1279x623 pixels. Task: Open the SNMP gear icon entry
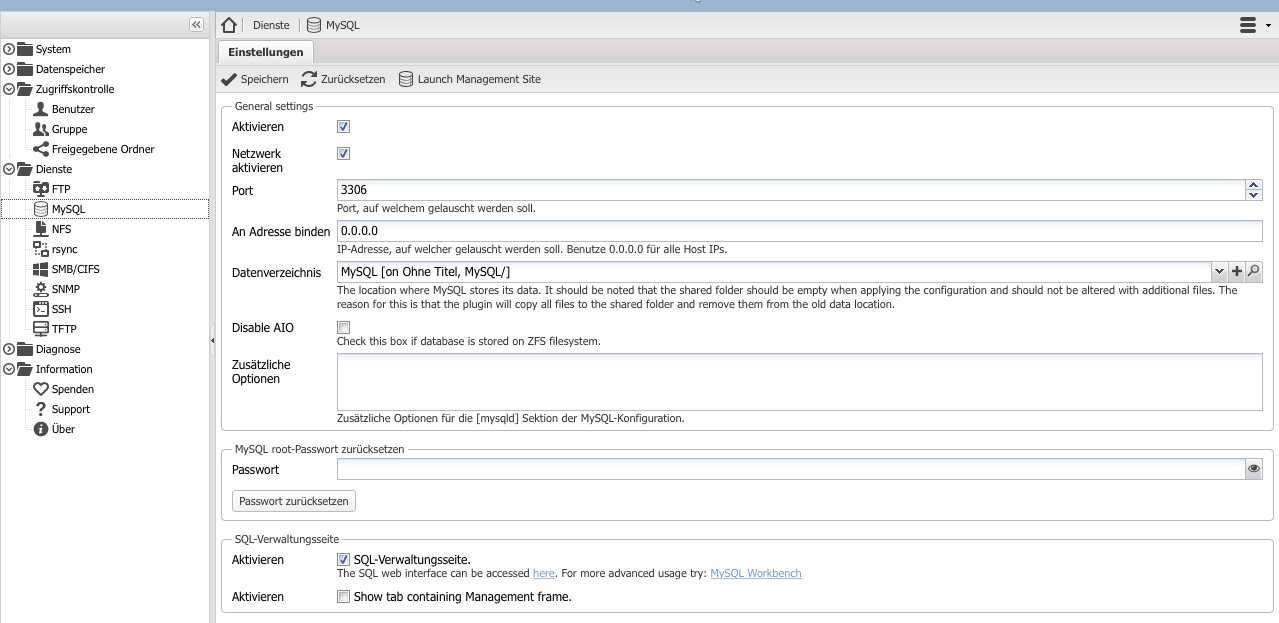pyautogui.click(x=41, y=289)
